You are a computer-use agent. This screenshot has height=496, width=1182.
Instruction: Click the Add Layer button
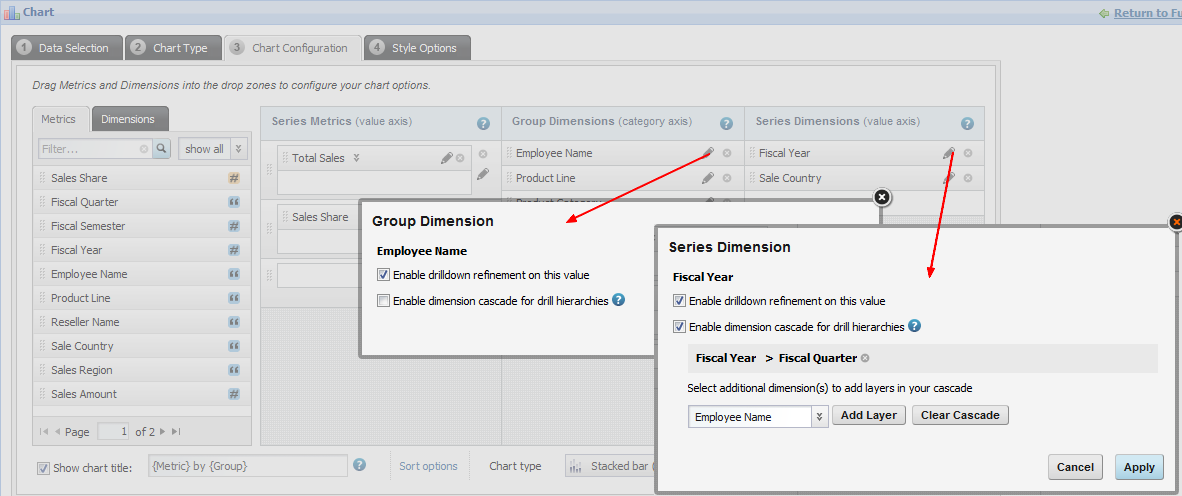click(869, 415)
